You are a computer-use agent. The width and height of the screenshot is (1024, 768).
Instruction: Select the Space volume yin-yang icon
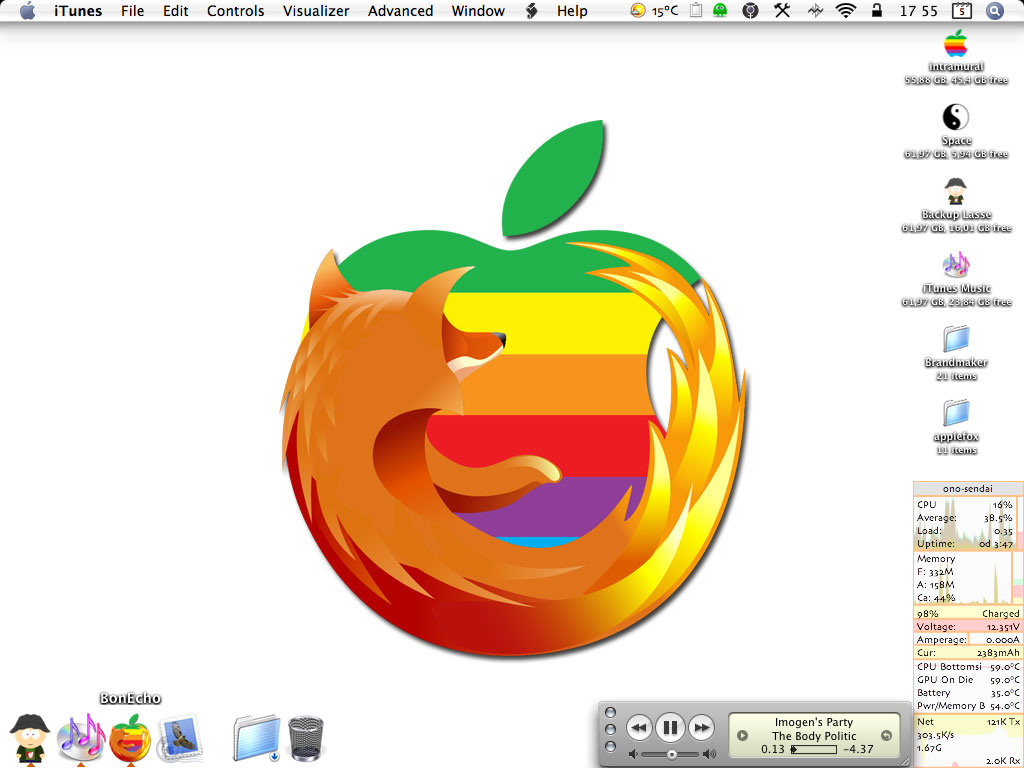click(955, 118)
